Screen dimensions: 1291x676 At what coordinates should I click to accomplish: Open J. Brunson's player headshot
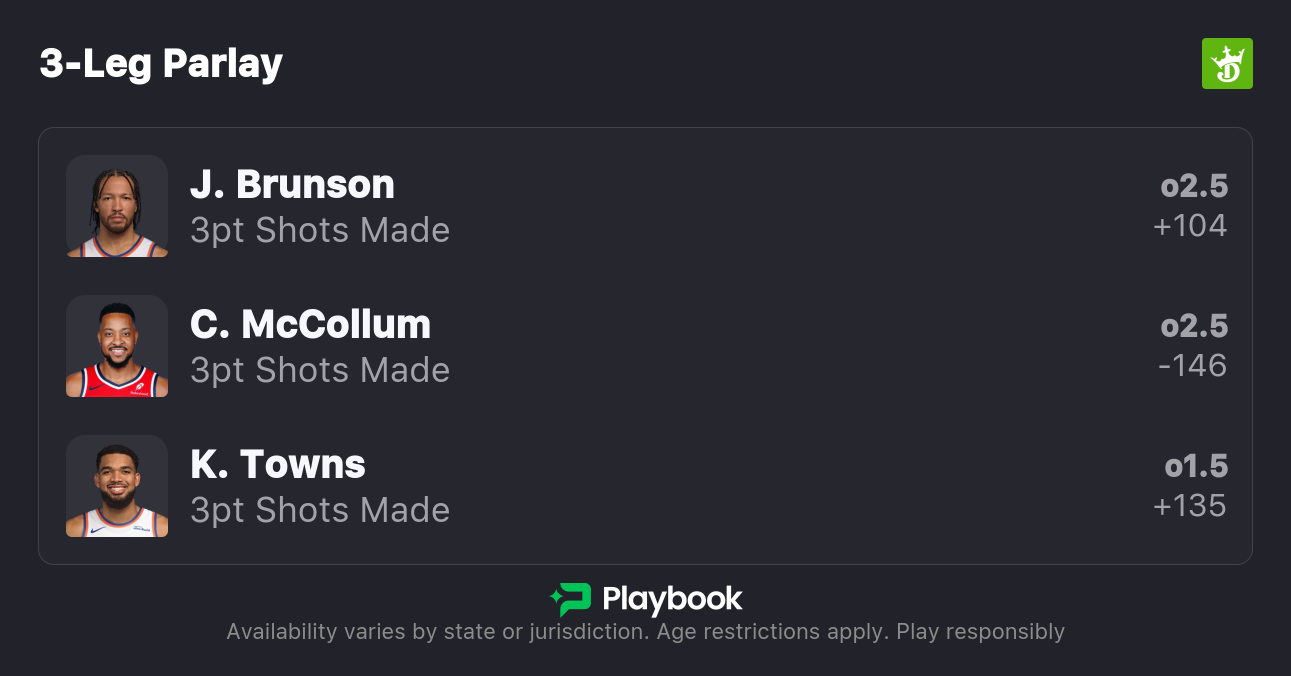point(117,206)
